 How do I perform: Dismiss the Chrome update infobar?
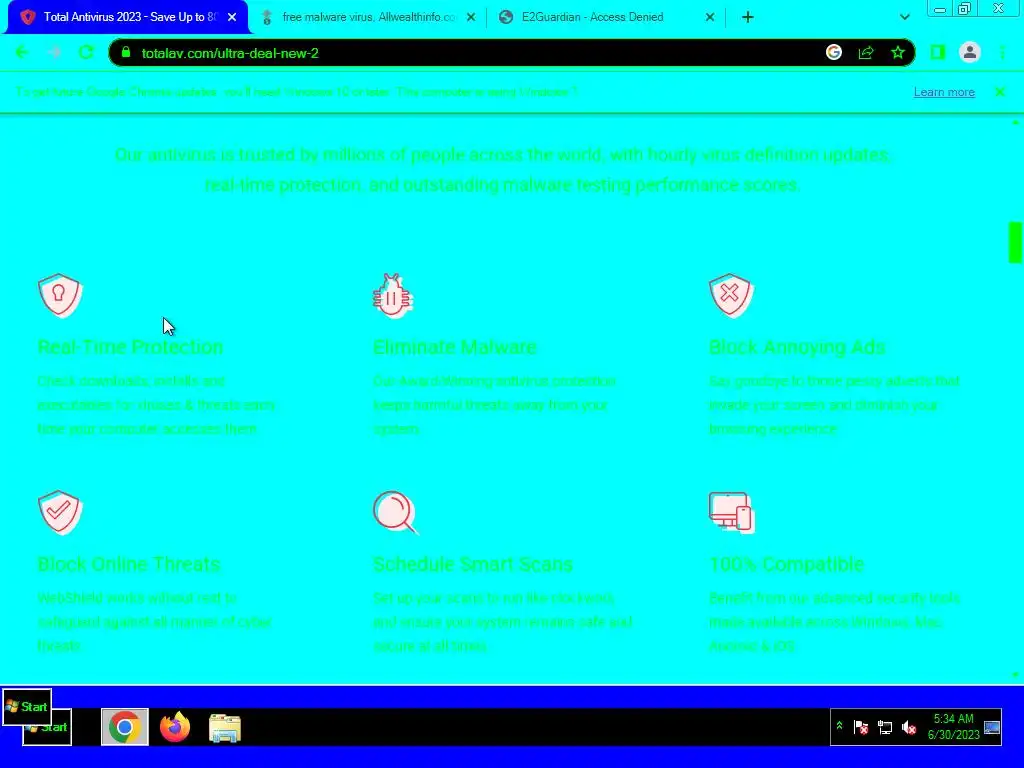1000,92
